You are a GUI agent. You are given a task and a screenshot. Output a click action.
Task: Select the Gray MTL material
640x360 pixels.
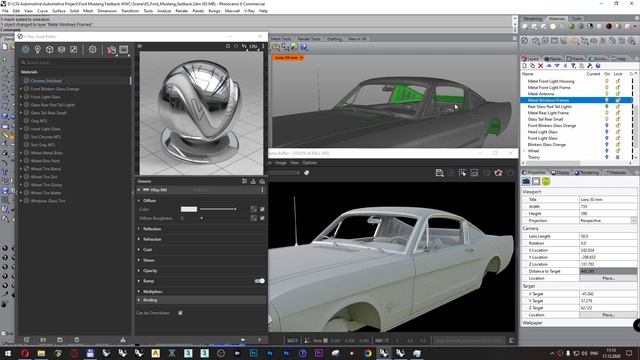pos(39,121)
